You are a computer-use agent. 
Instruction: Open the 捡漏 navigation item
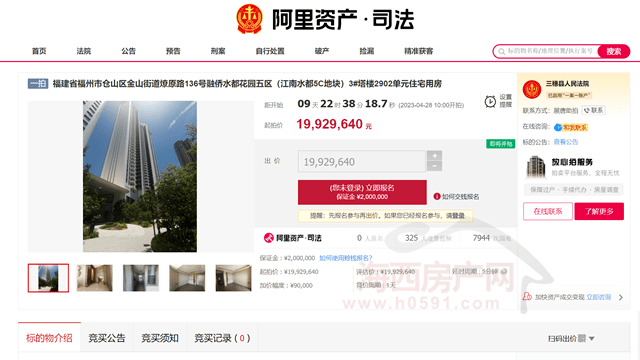point(367,51)
